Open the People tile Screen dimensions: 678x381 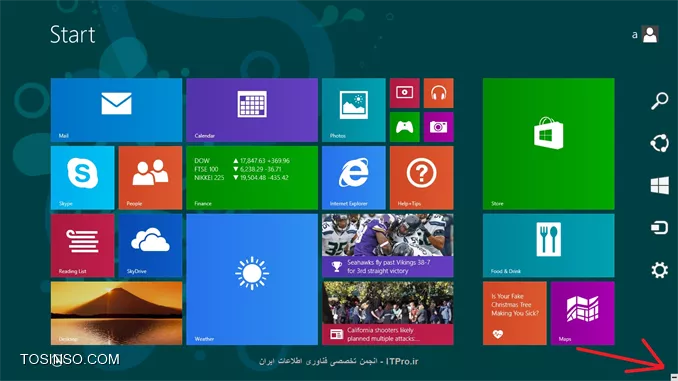pyautogui.click(x=150, y=178)
